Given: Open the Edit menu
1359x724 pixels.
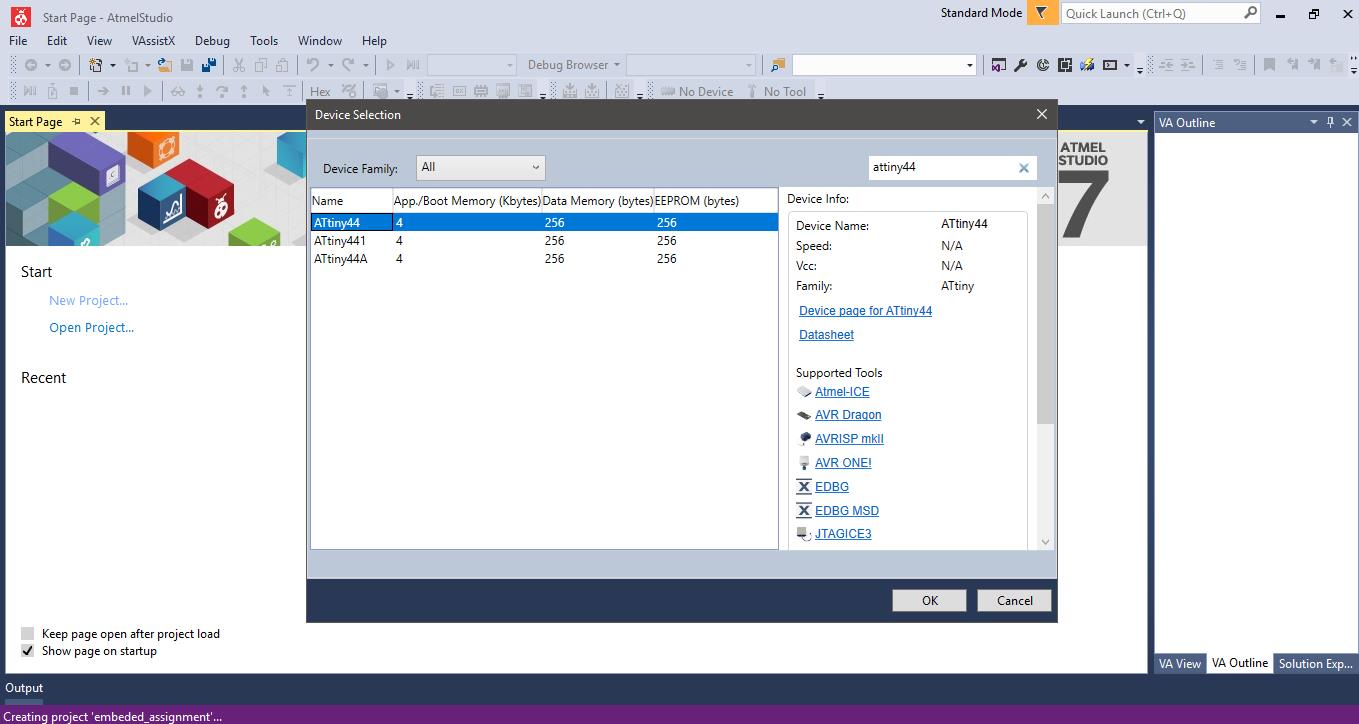Looking at the screenshot, I should pos(57,41).
